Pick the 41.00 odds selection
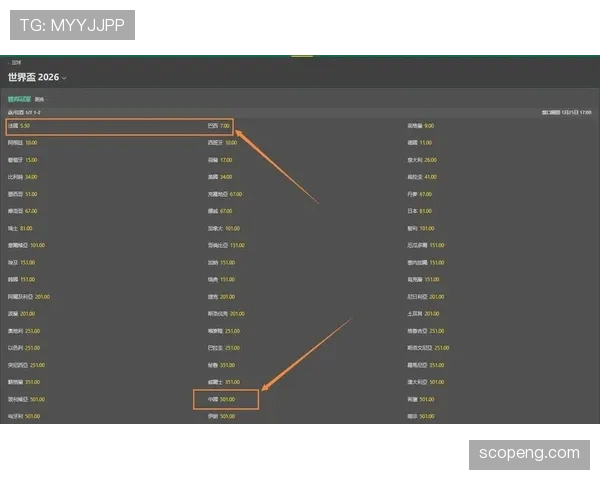 [x=422, y=177]
